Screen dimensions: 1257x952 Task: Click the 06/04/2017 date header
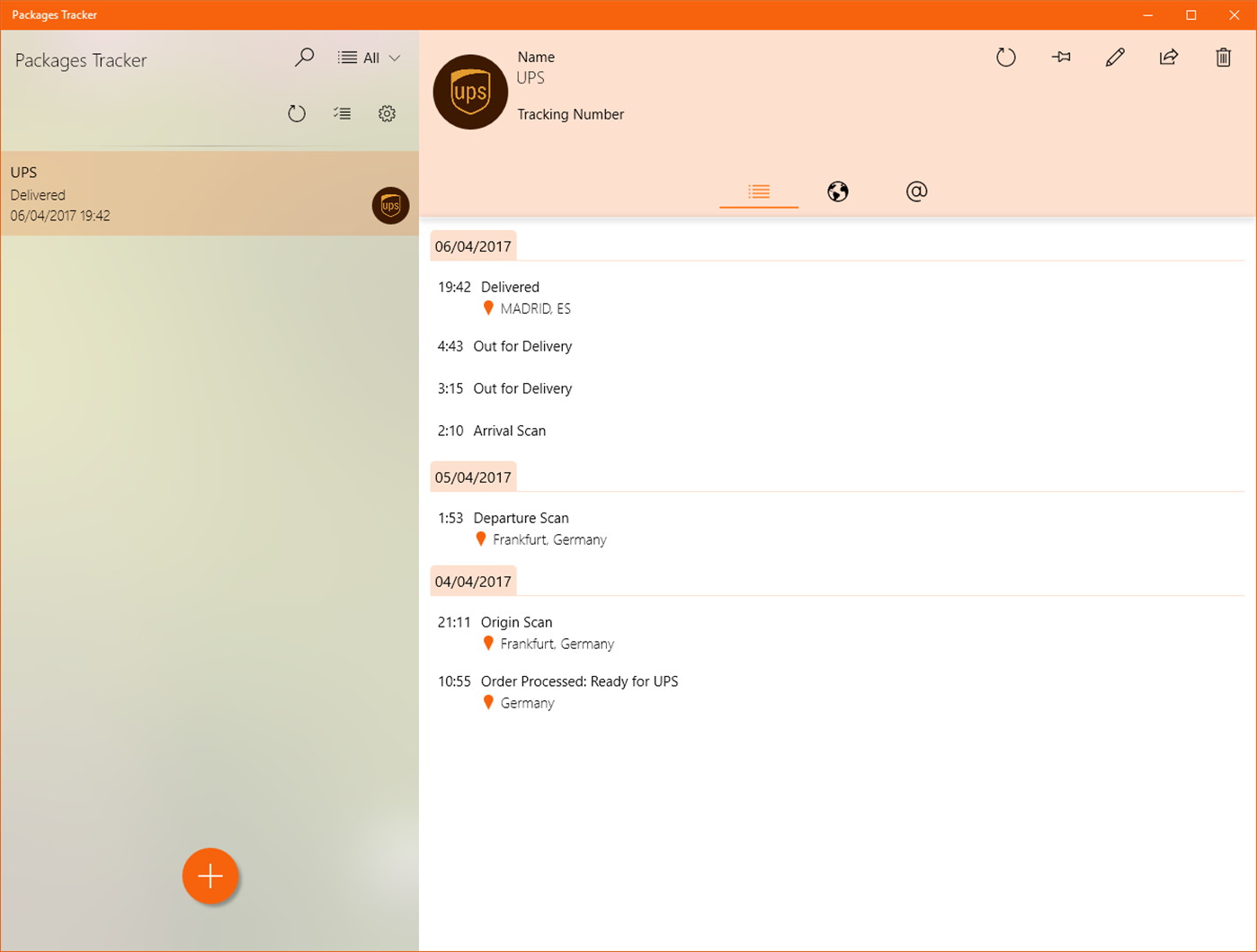pyautogui.click(x=473, y=246)
